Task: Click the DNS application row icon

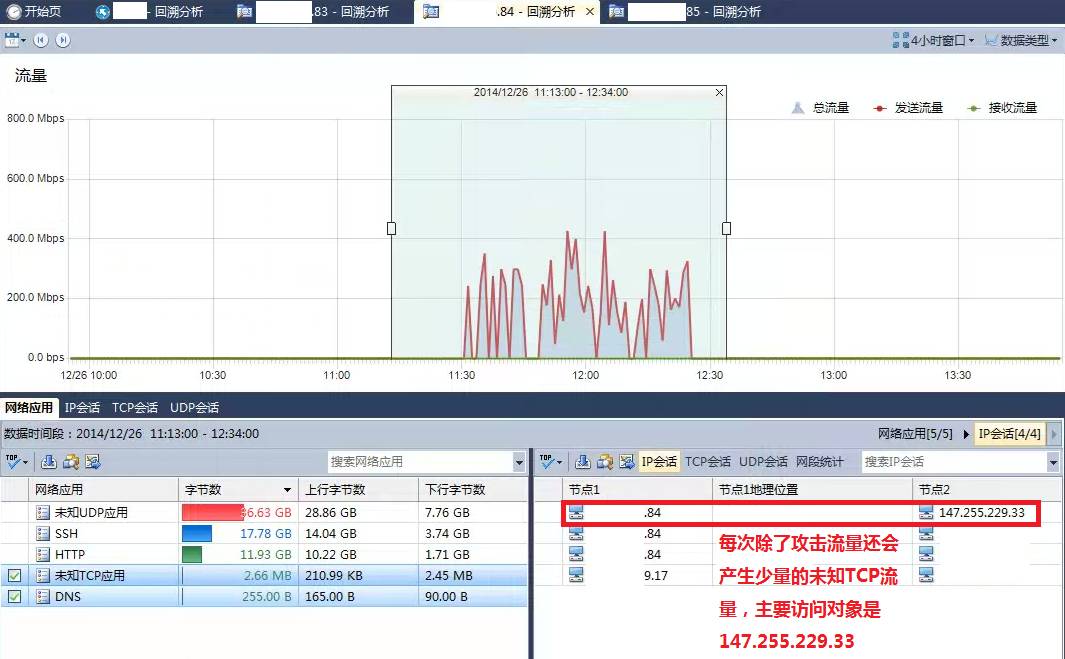Action: (43, 596)
